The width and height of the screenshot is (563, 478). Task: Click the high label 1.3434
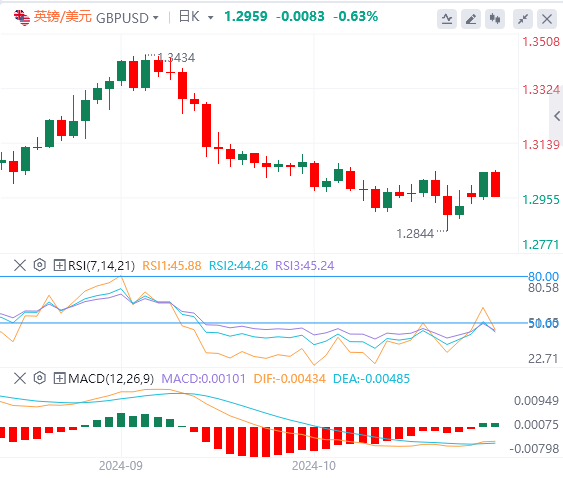[x=176, y=57]
